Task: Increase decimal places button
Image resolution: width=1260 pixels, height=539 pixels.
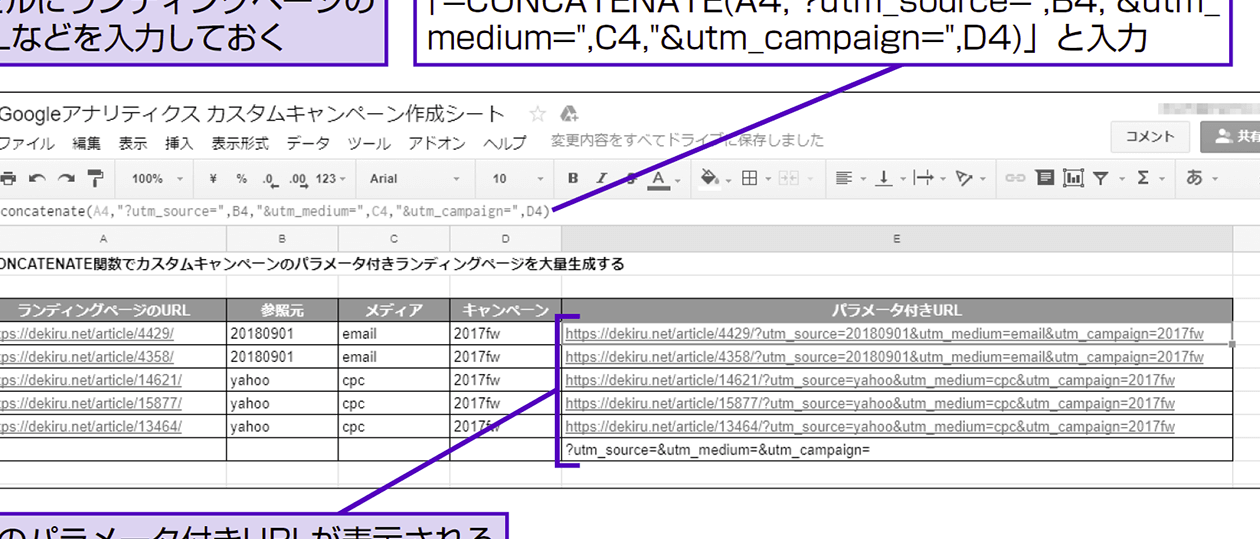Action: [x=297, y=179]
